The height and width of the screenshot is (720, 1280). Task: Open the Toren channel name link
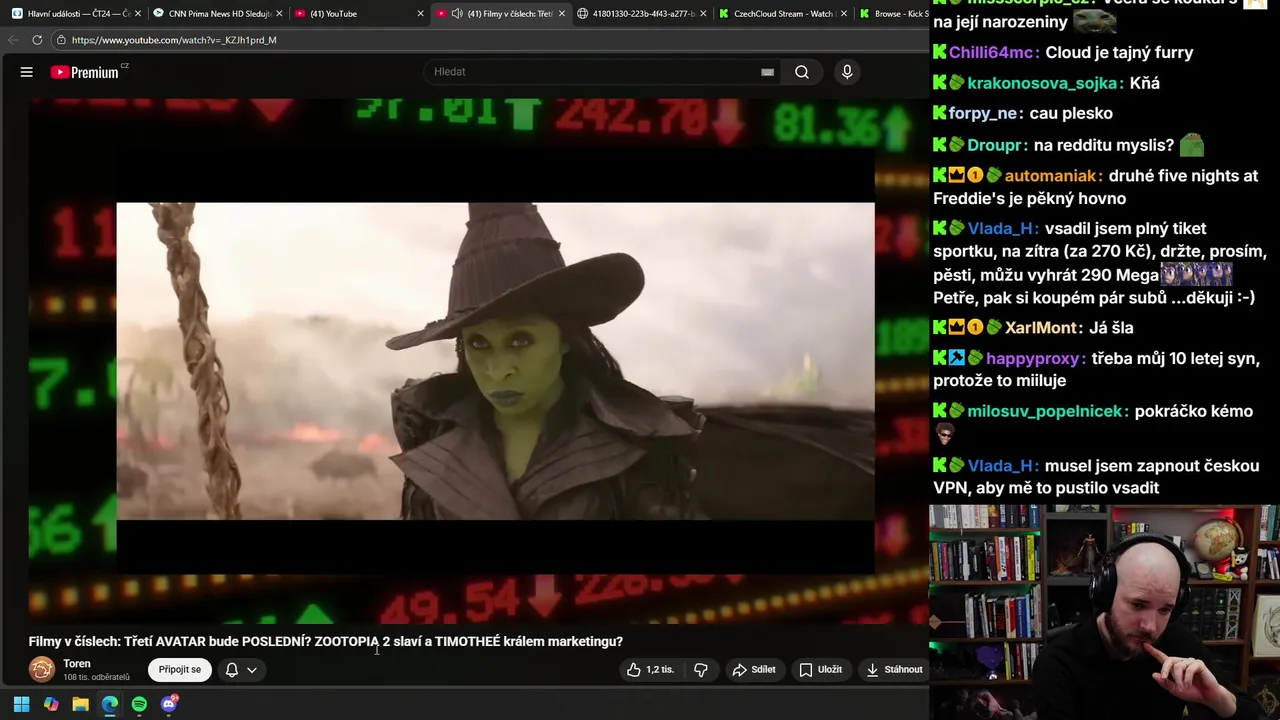tap(77, 664)
